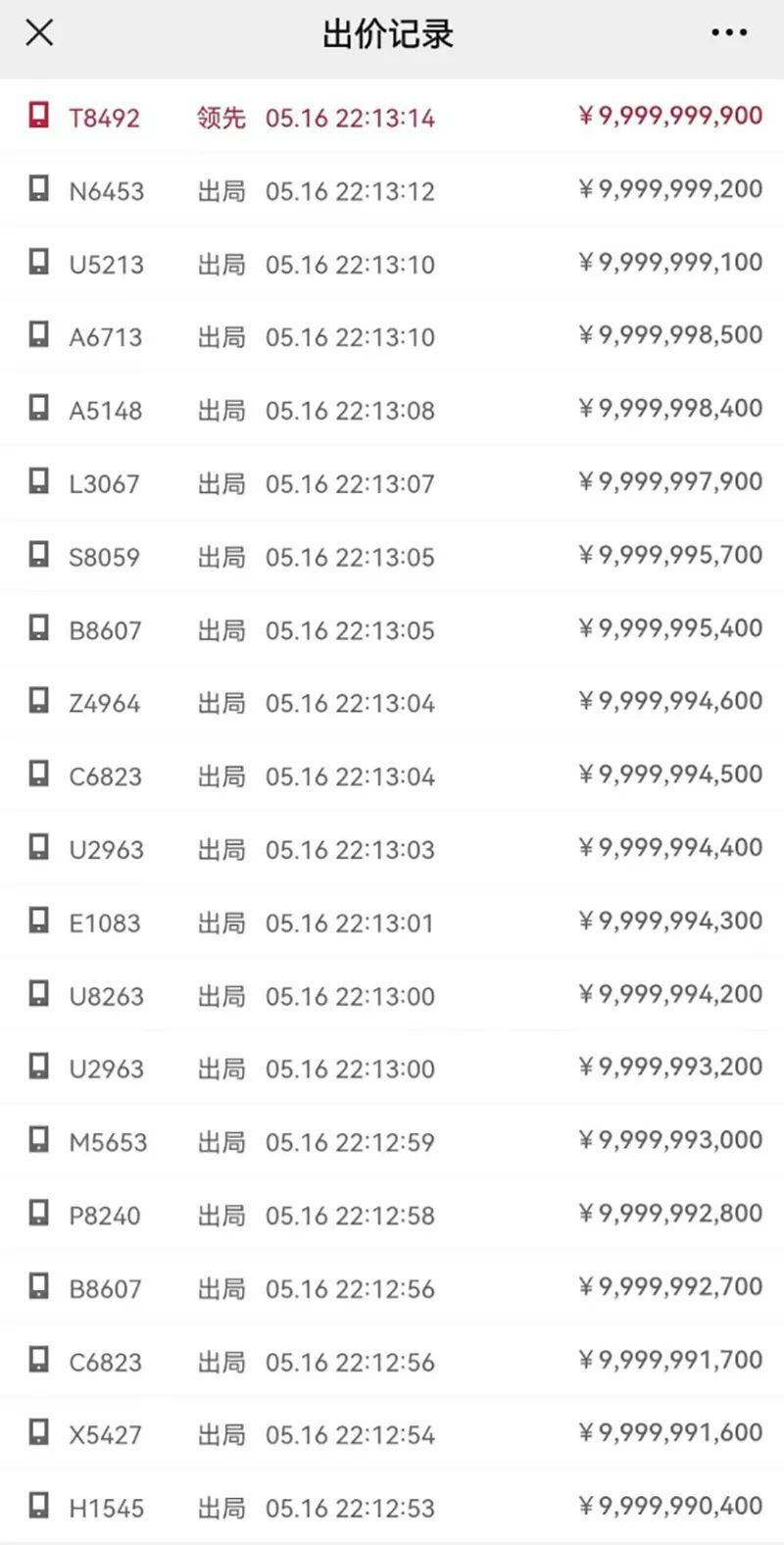Tap the phone icon beside A5148
The image size is (784, 1545).
(38, 409)
